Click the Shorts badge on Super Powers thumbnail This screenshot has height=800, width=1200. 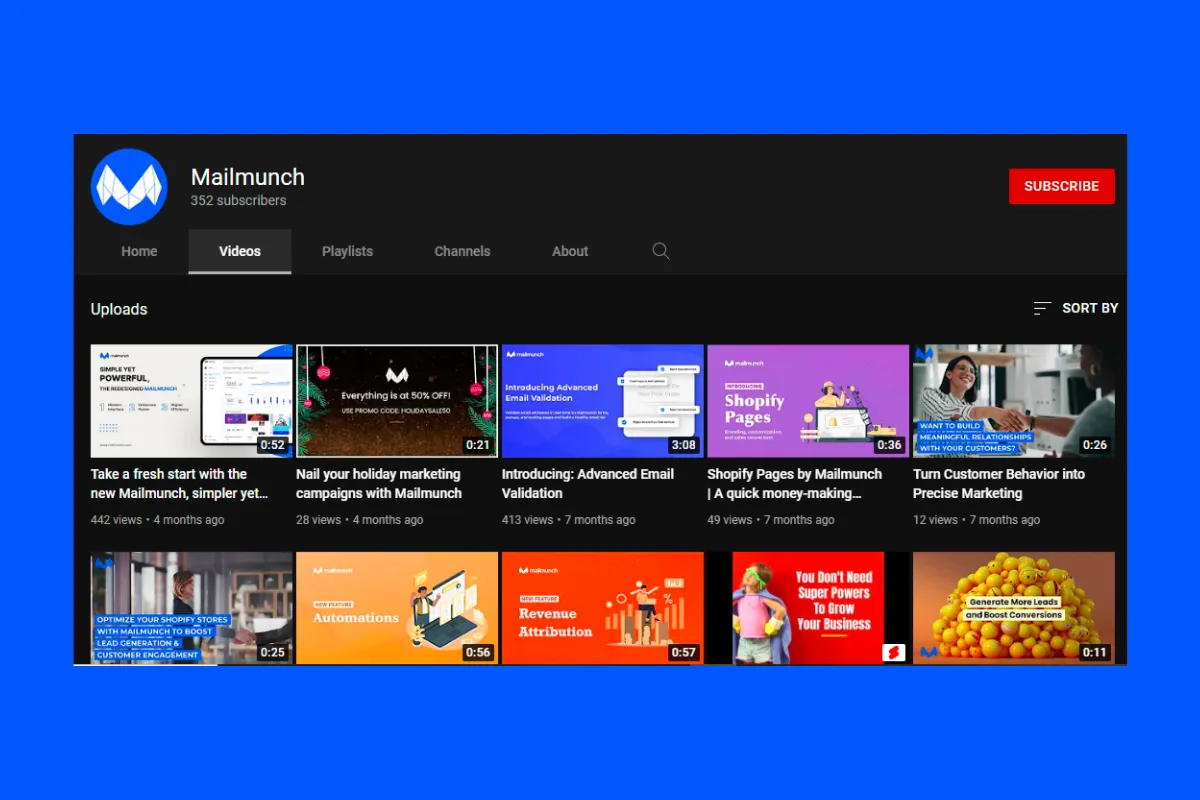pyautogui.click(x=893, y=652)
